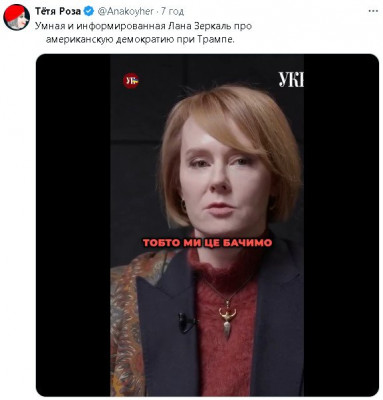383x400 pixels.
Task: Click the blue verified badge
Action: [x=88, y=11]
